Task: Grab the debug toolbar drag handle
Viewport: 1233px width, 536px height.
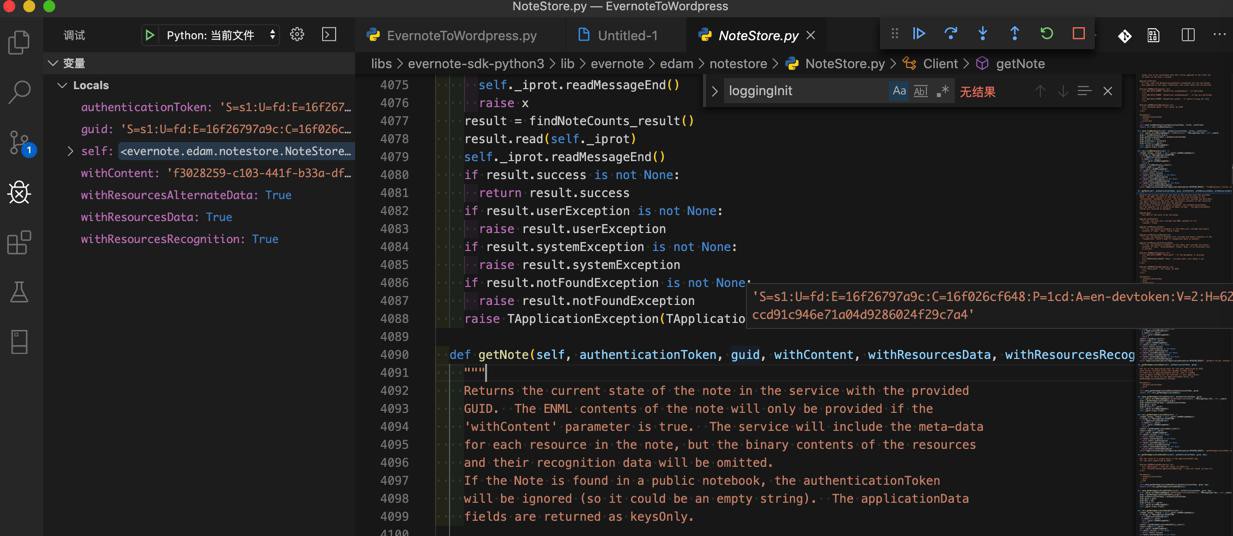Action: click(x=895, y=34)
